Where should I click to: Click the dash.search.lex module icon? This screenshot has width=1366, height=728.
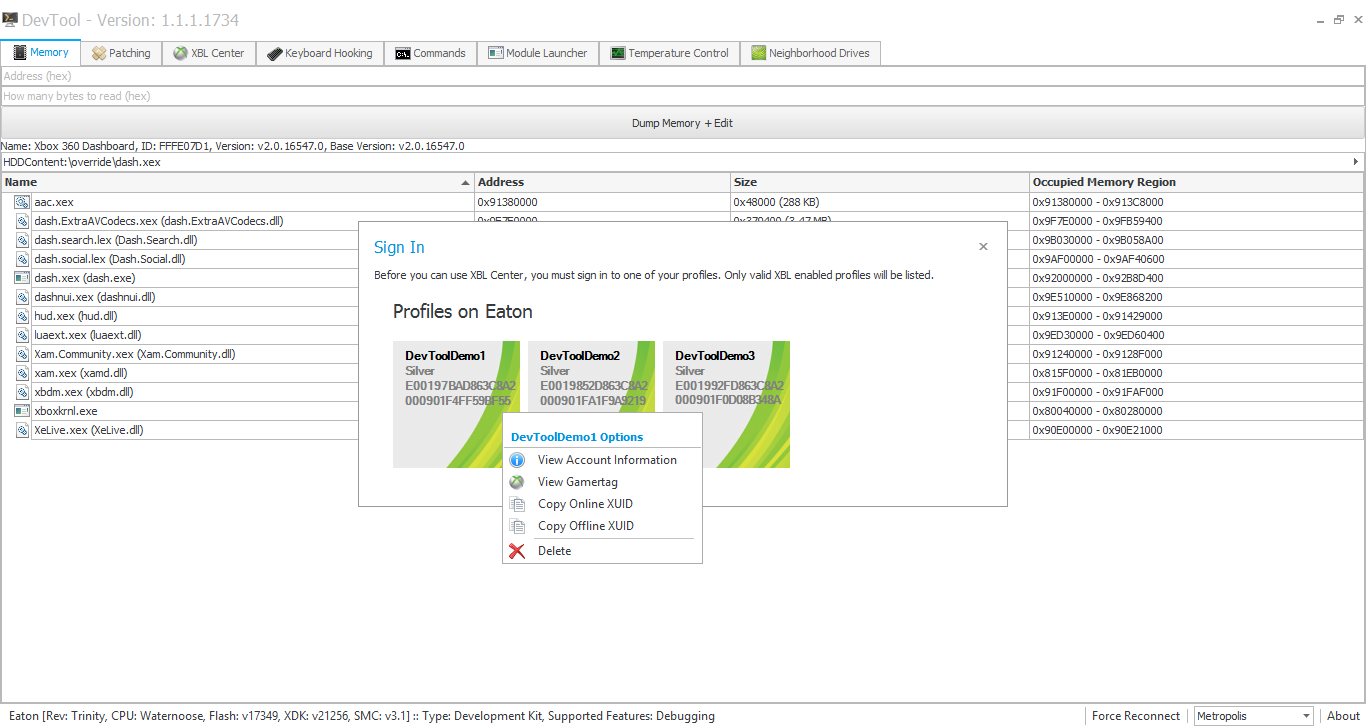[22, 240]
